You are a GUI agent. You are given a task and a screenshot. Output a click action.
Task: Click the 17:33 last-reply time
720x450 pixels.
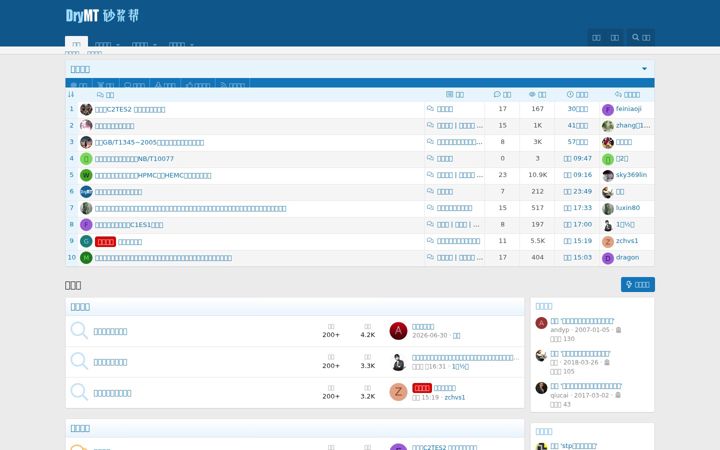(x=578, y=208)
